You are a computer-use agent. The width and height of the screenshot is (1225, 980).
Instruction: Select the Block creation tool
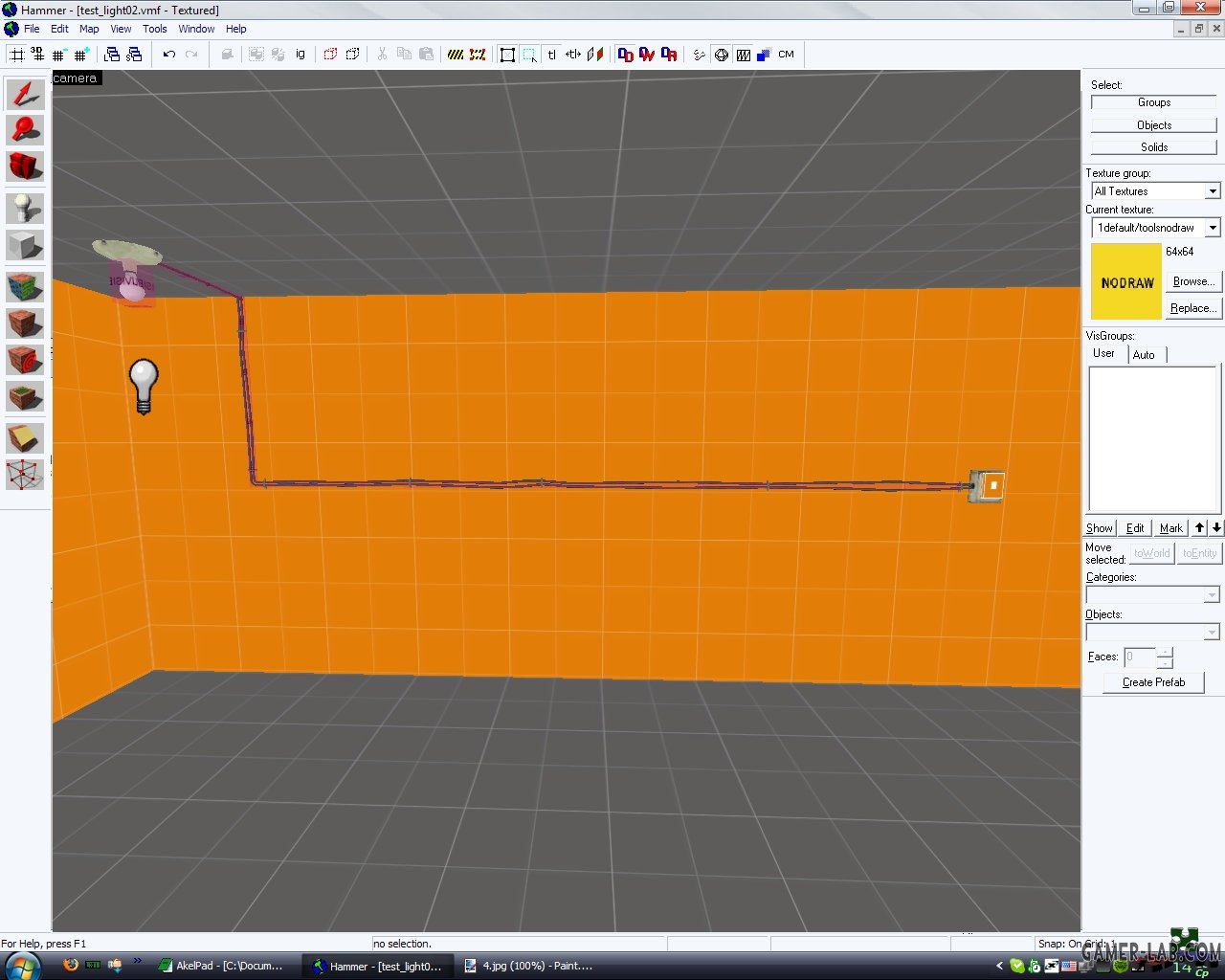(25, 245)
